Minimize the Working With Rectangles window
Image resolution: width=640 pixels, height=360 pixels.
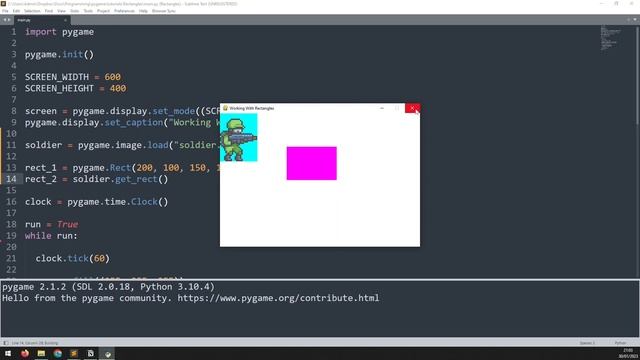pyautogui.click(x=382, y=108)
